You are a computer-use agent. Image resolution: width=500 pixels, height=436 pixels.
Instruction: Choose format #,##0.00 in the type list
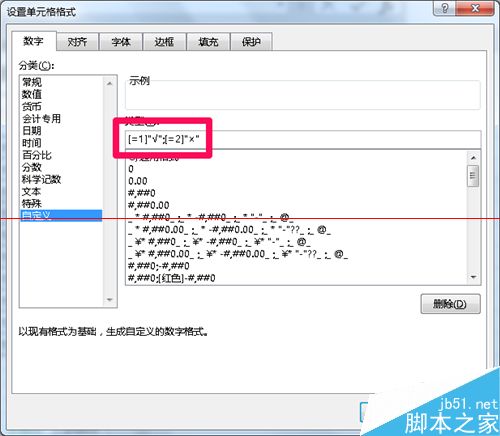click(x=297, y=205)
